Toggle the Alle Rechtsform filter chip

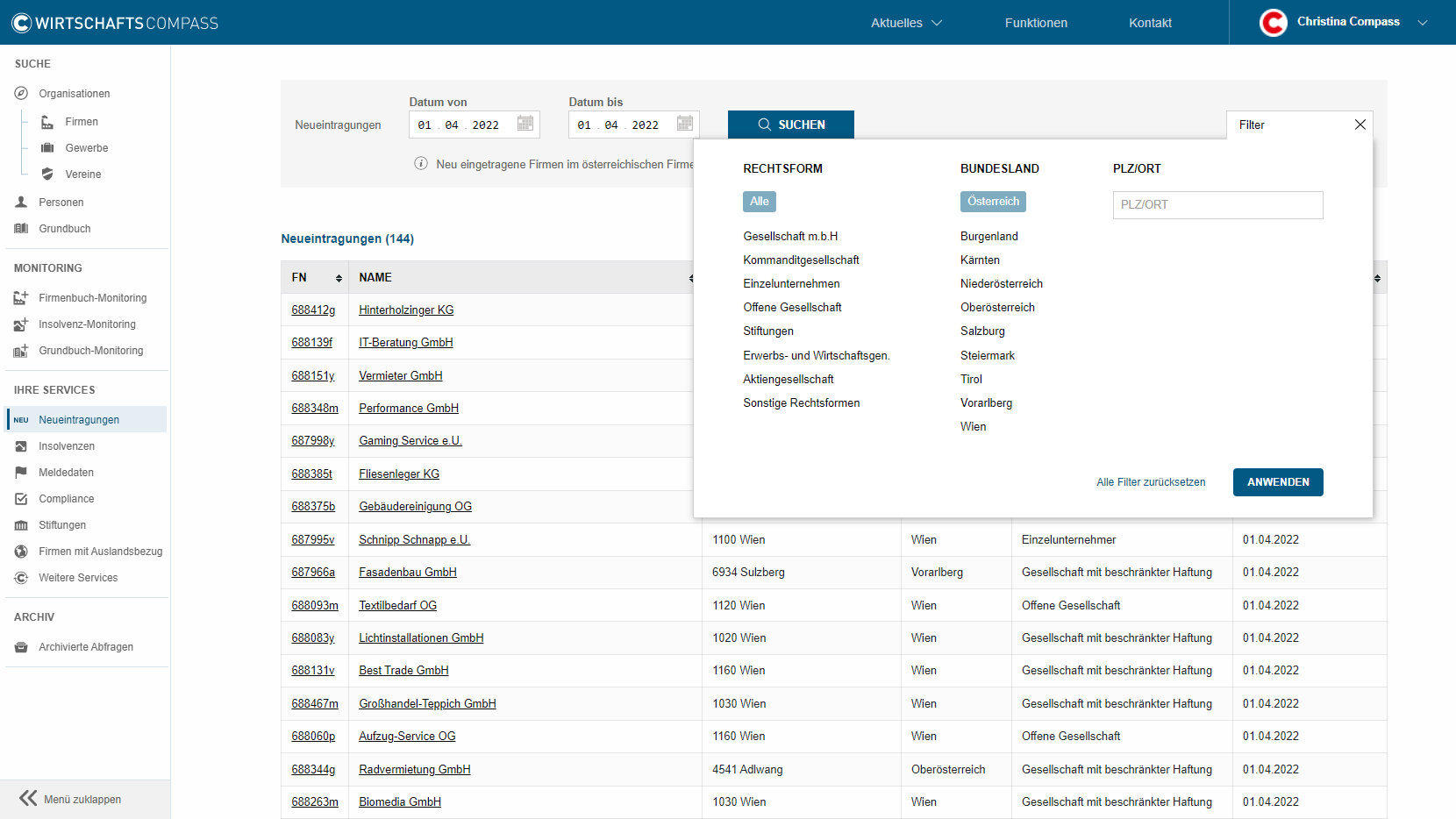tap(759, 202)
